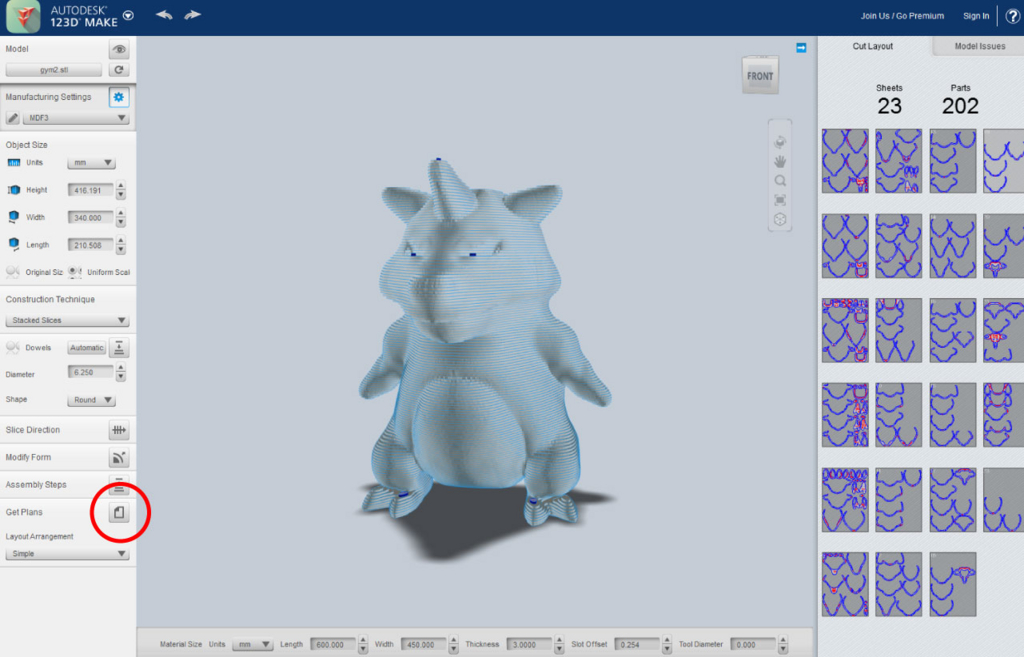This screenshot has width=1024, height=657.
Task: Edit the MDF3 material preset pencil
Action: [x=12, y=118]
